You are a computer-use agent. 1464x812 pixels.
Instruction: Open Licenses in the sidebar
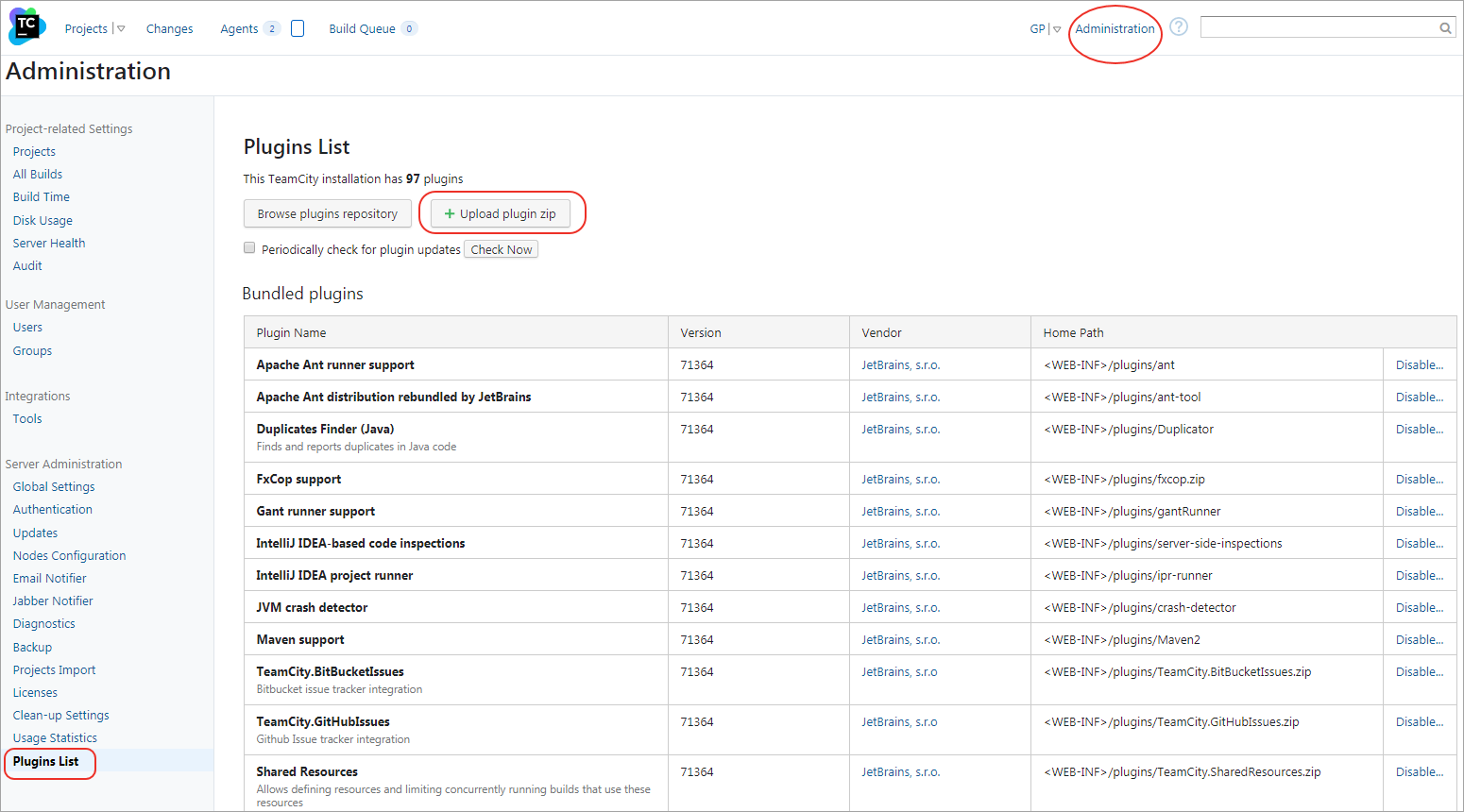click(x=35, y=693)
